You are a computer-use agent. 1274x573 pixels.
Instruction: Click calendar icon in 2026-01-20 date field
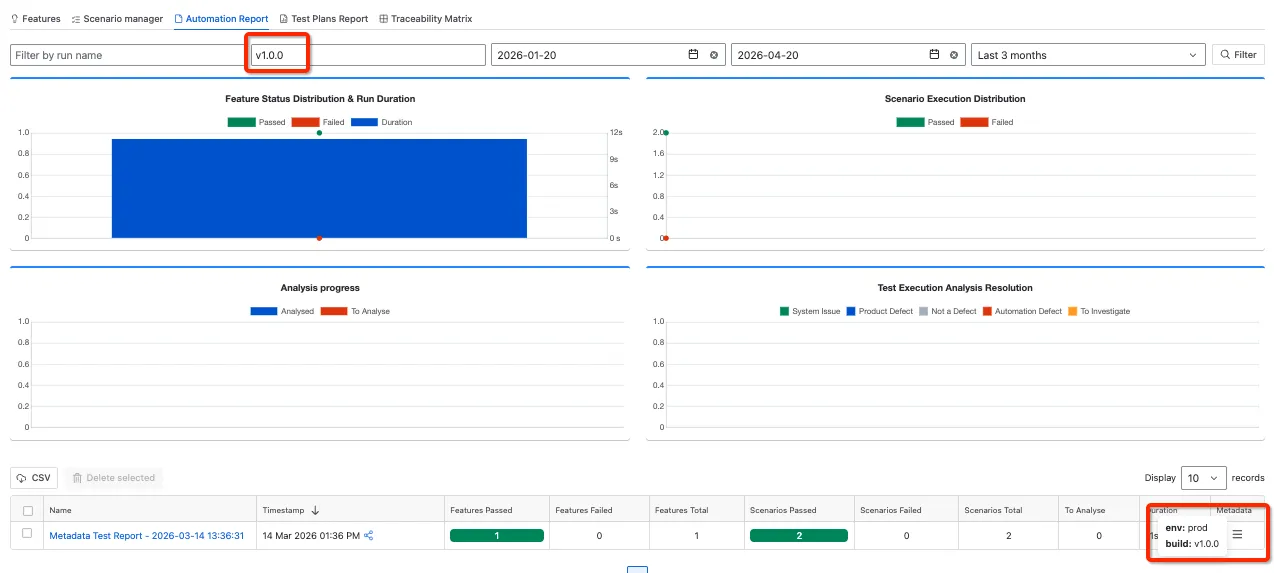[693, 55]
